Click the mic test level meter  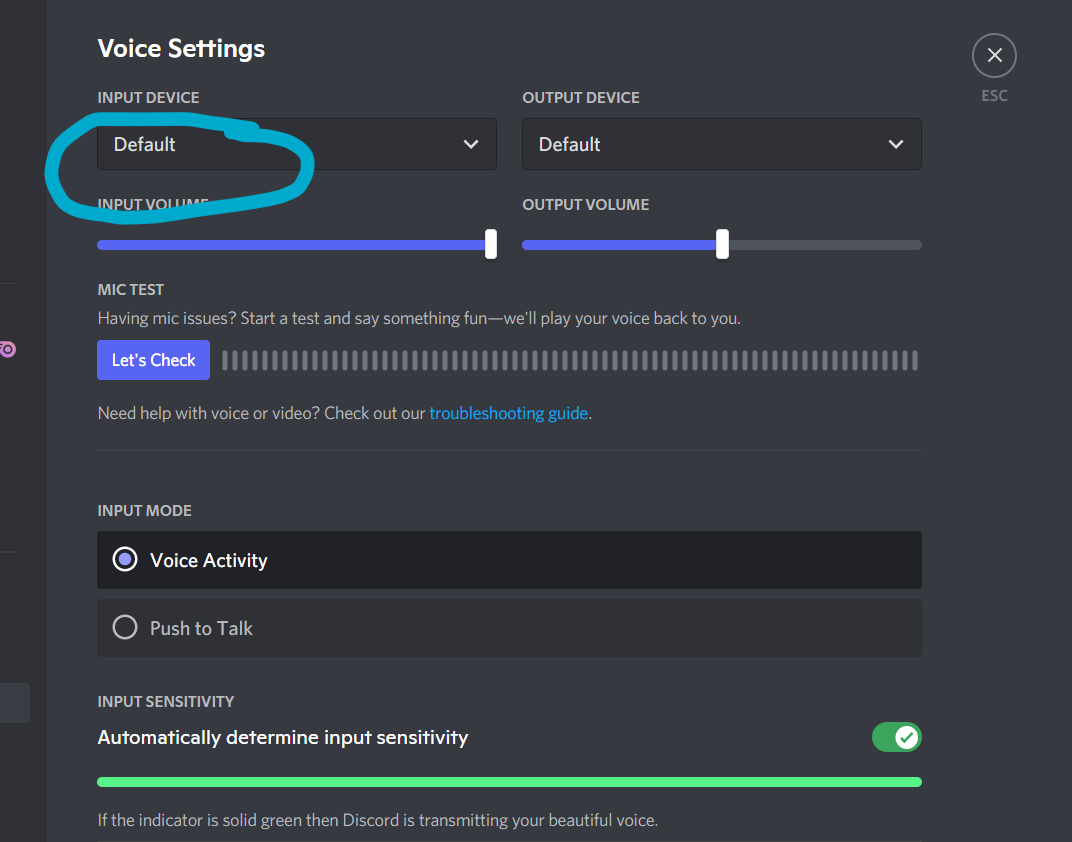point(570,360)
